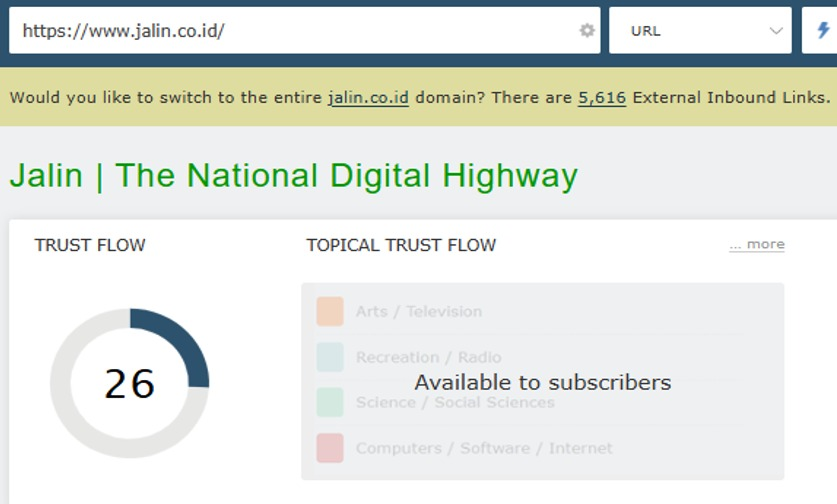
Task: Follow the jalin.co.id domain link
Action: [368, 98]
